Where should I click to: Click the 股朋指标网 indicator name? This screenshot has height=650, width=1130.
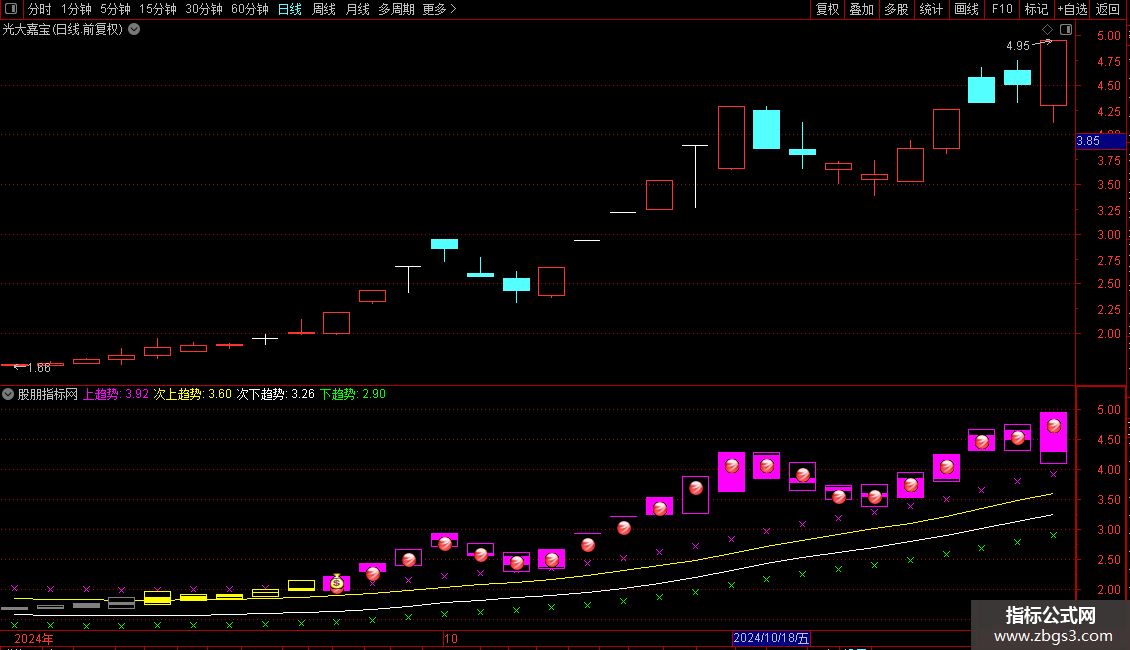[x=48, y=394]
